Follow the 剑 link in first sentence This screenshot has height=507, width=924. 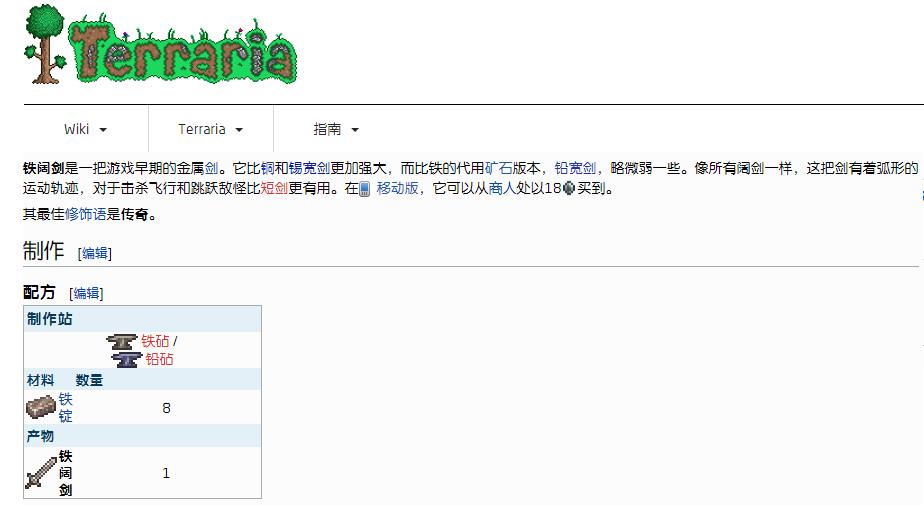pos(212,169)
